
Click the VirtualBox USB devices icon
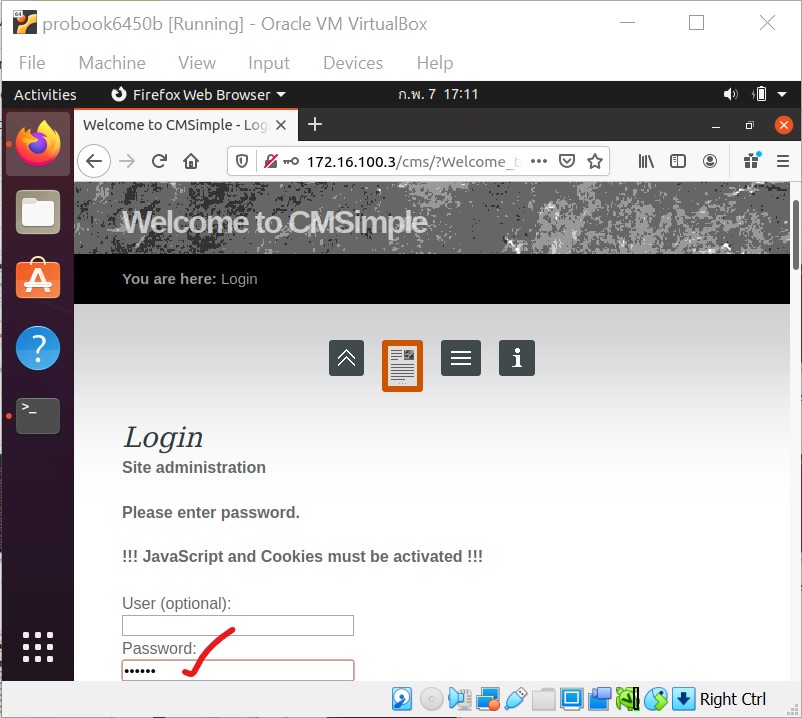click(x=516, y=699)
